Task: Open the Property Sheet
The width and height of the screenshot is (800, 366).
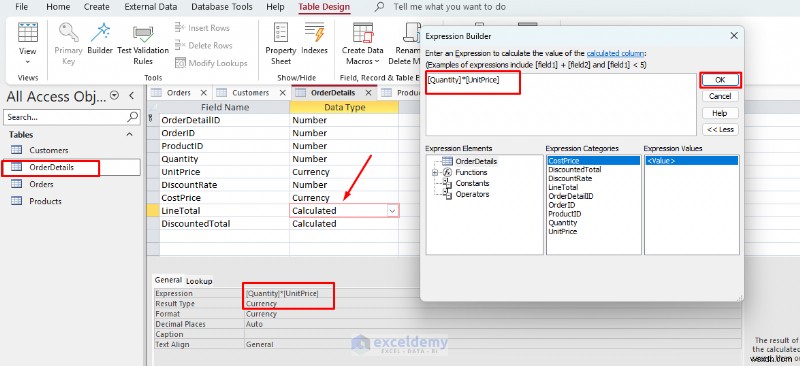Action: (281, 44)
